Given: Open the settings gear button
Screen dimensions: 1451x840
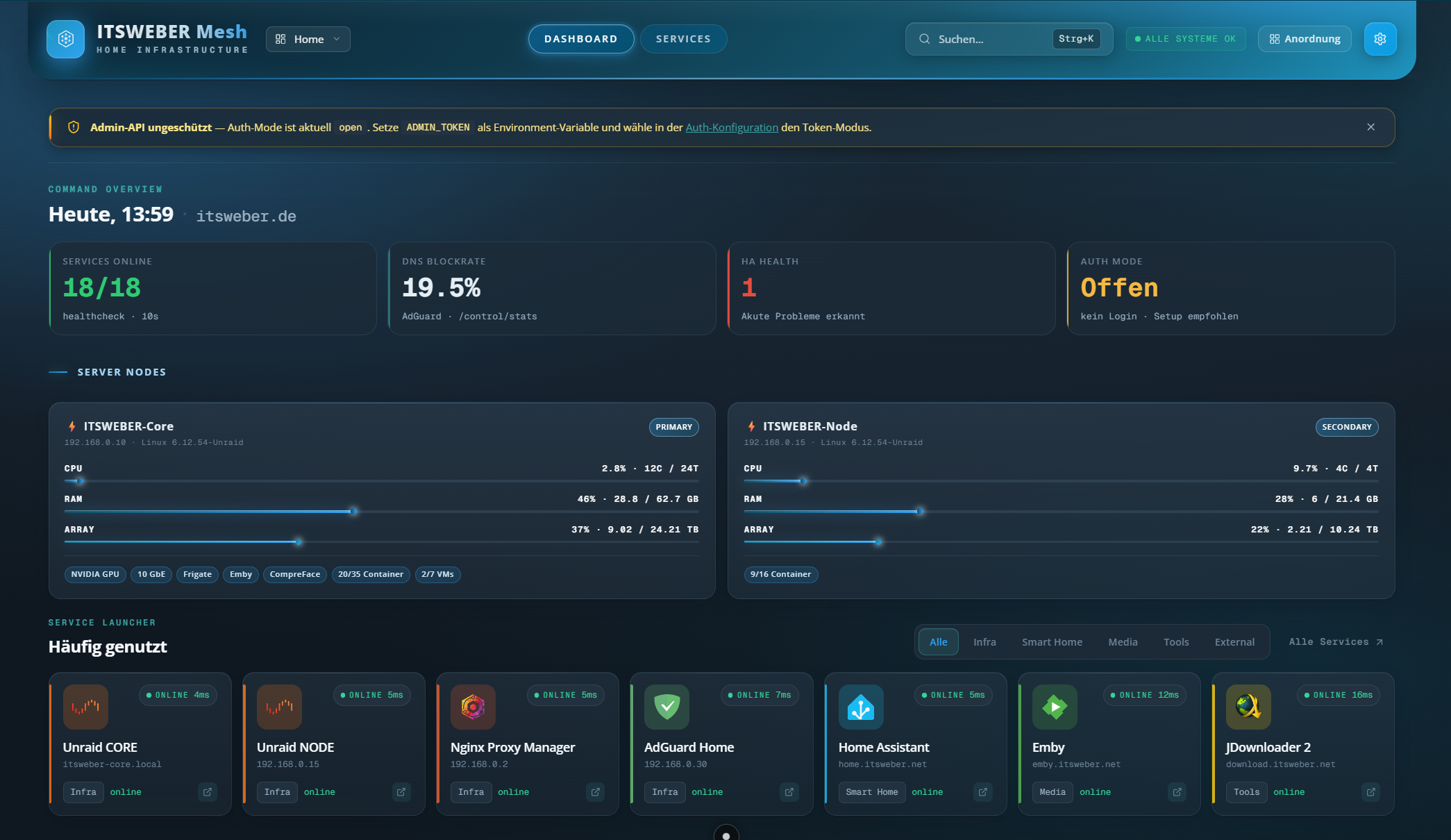Looking at the screenshot, I should pos(1380,39).
